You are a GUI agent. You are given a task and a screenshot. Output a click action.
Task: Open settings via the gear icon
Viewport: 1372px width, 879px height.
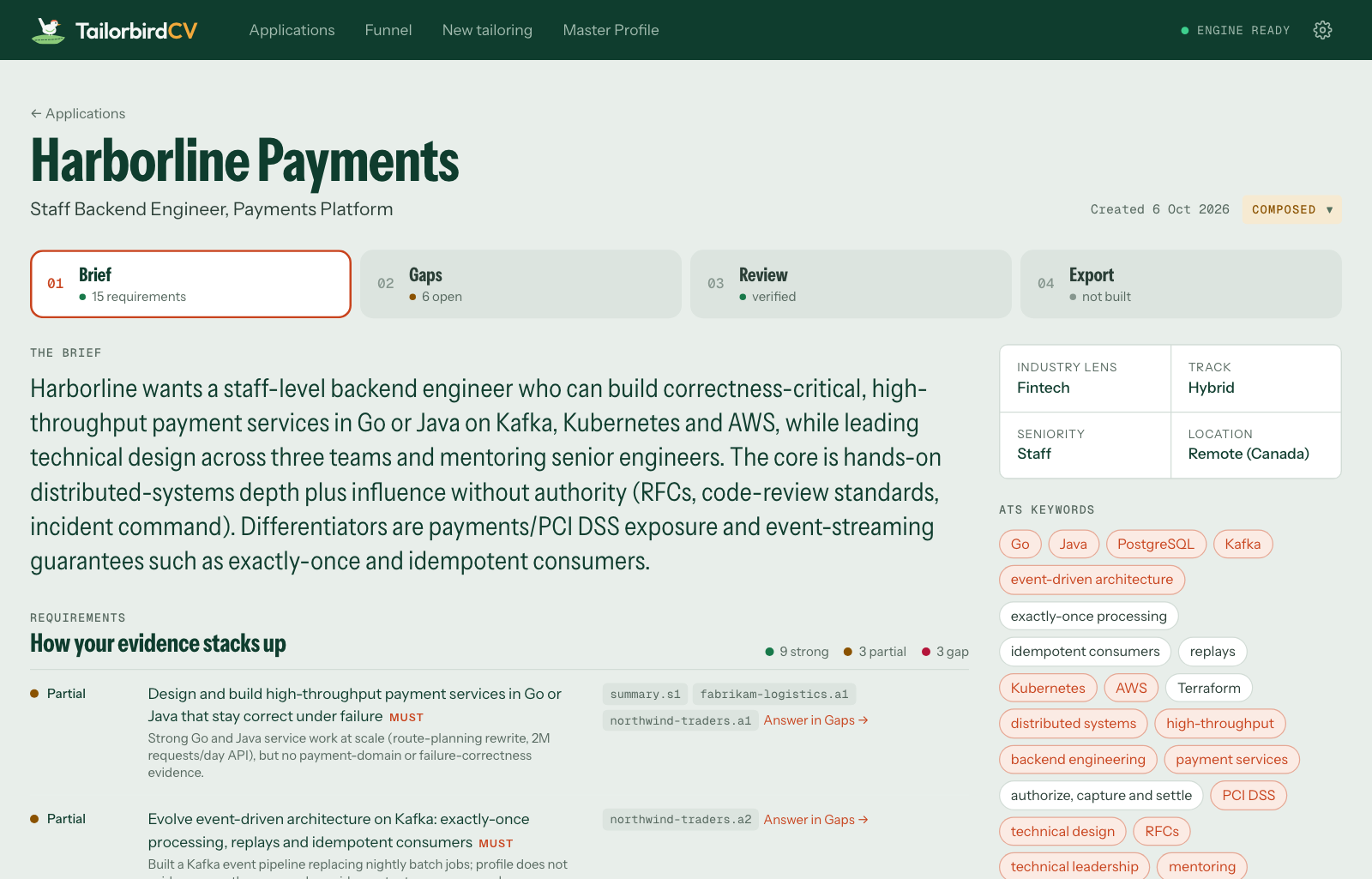(x=1322, y=30)
